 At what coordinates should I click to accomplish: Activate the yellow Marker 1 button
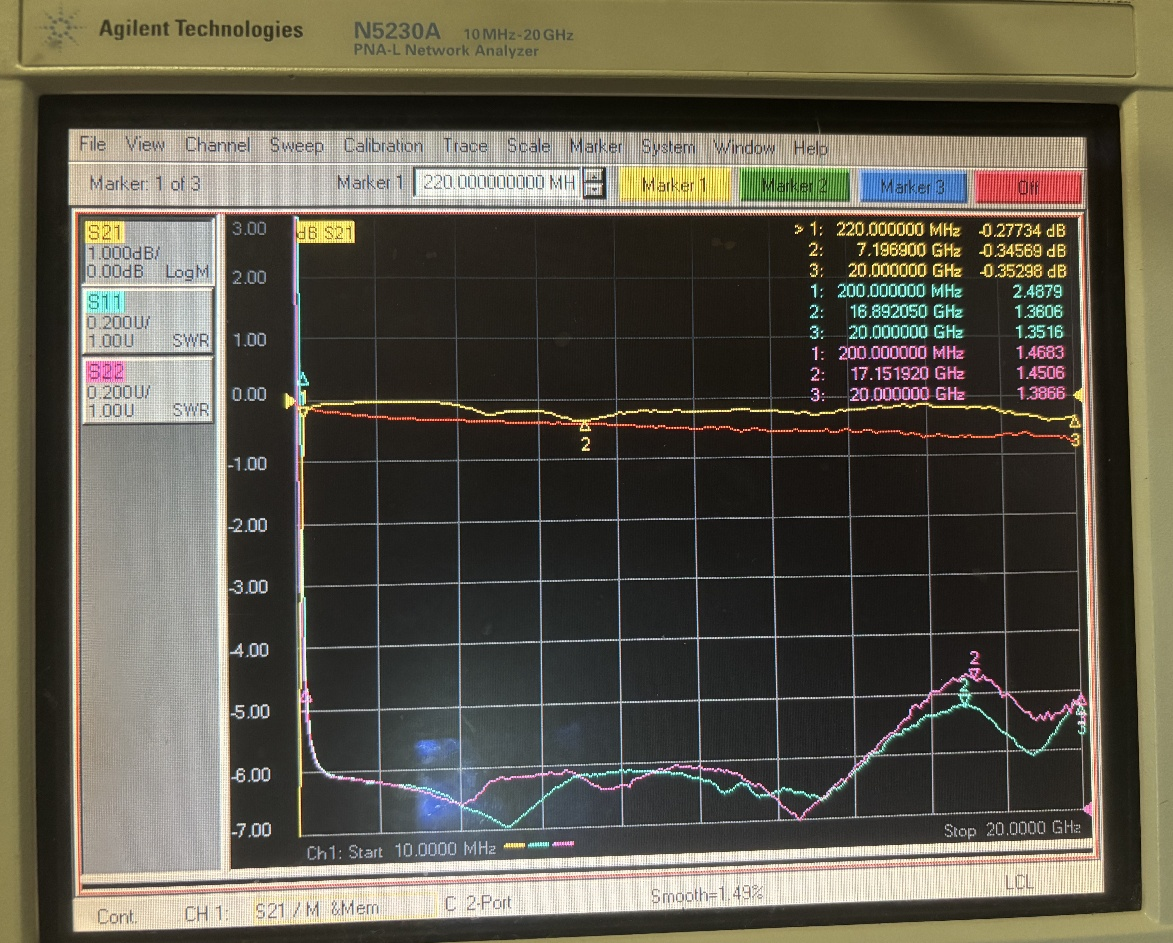[x=673, y=186]
